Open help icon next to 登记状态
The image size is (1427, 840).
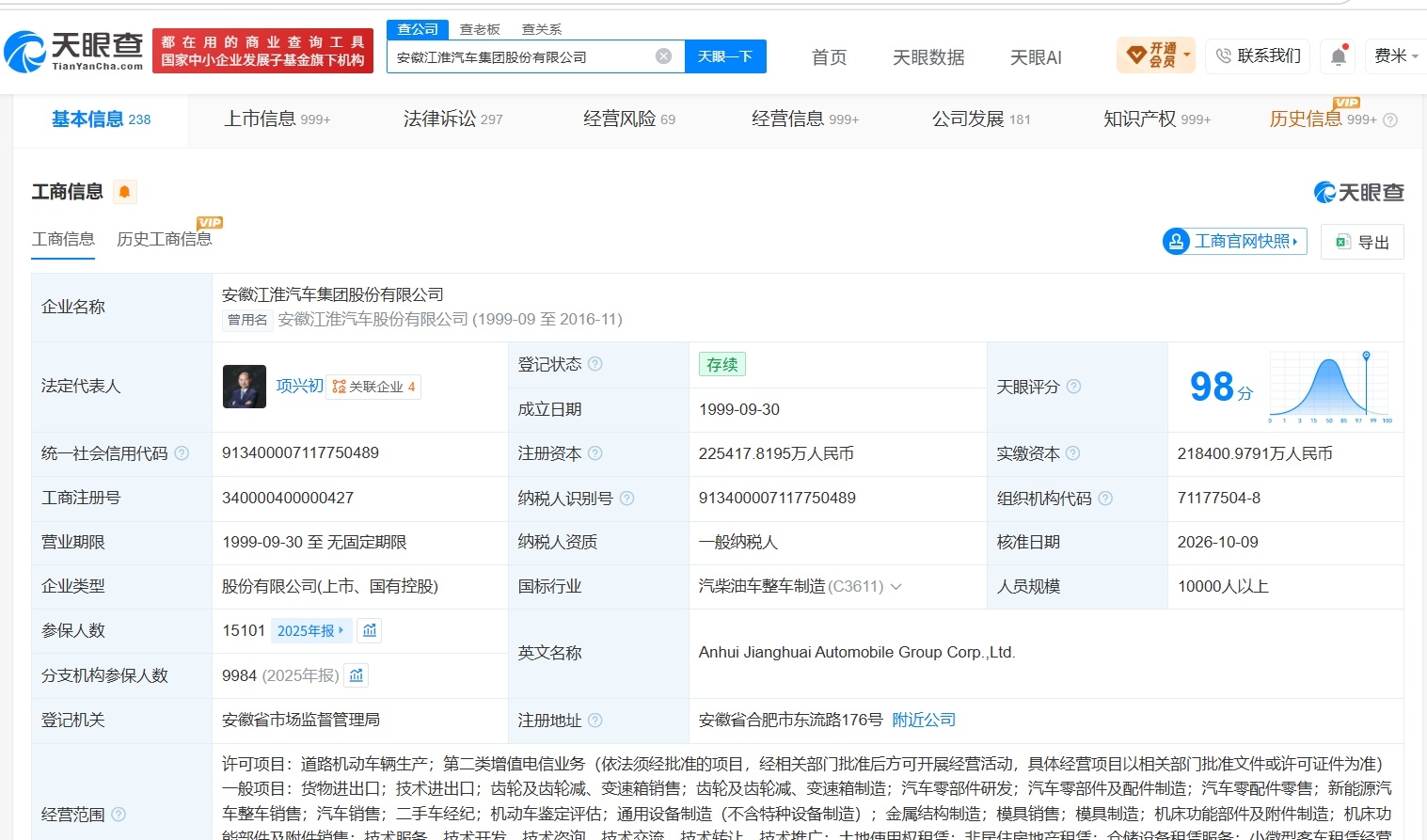click(x=595, y=364)
